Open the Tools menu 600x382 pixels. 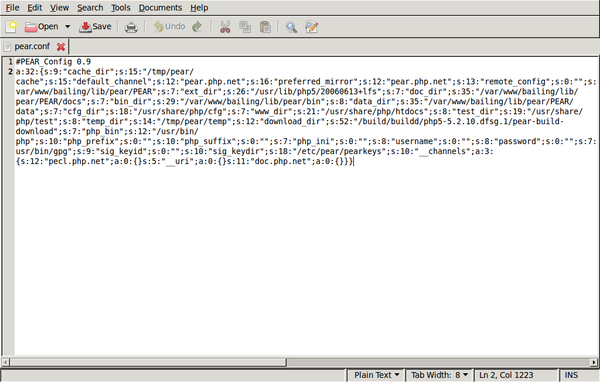pyautogui.click(x=121, y=8)
